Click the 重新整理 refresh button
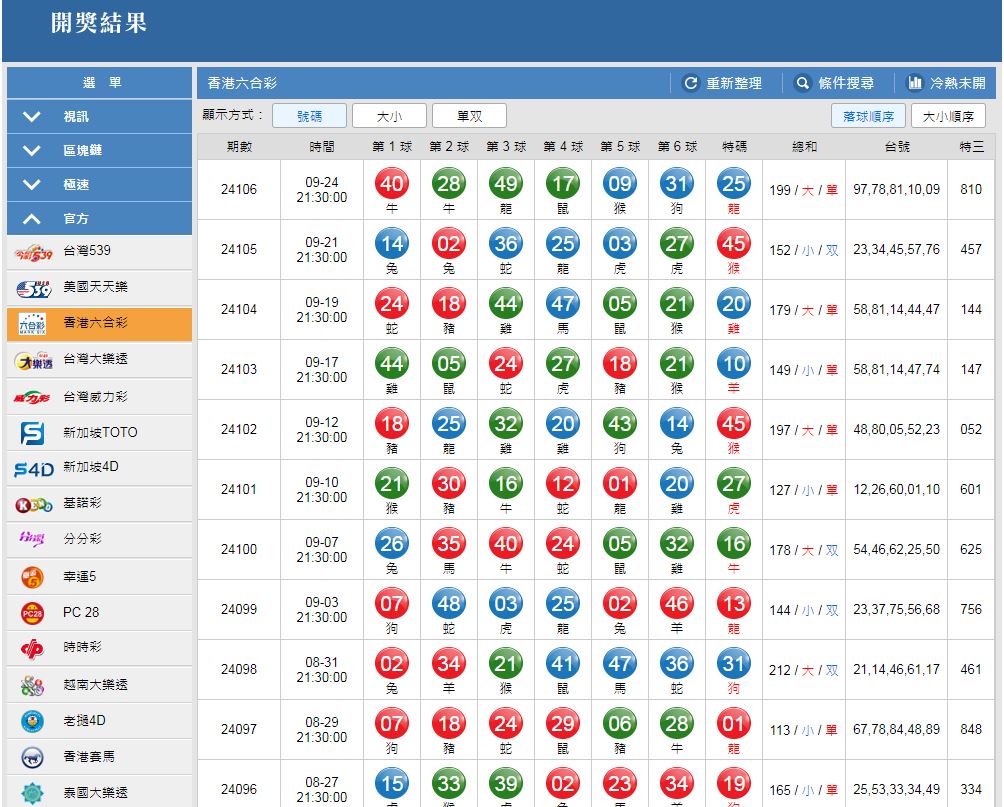This screenshot has width=1004, height=807. pos(723,84)
